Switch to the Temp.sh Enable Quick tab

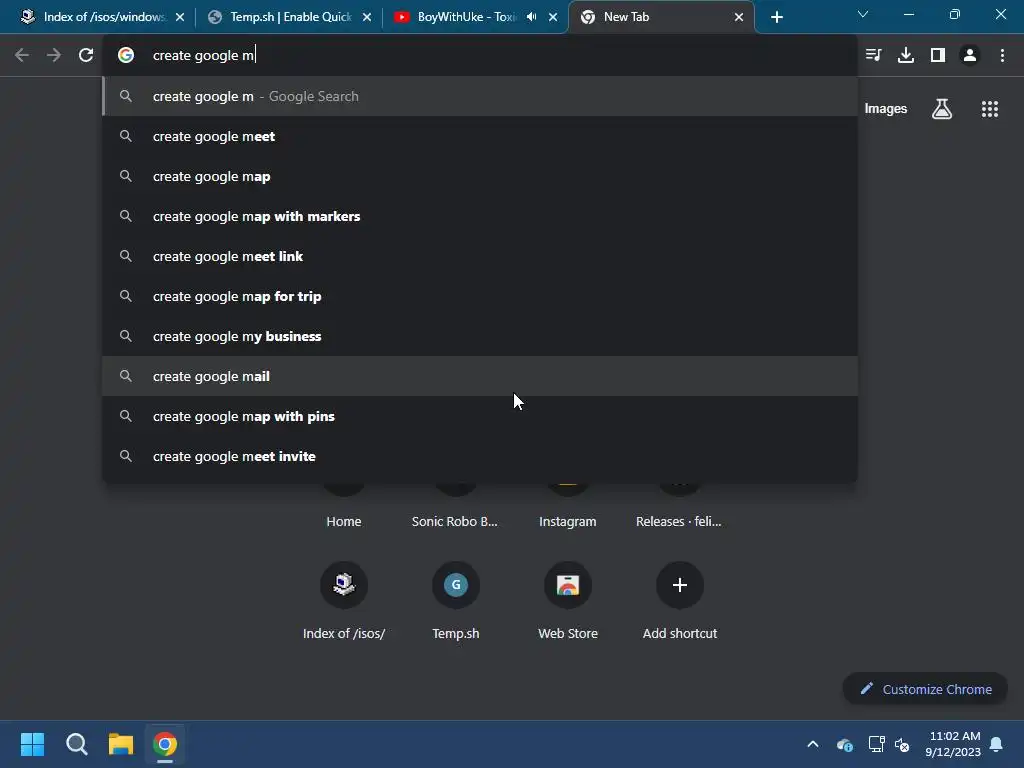(289, 17)
